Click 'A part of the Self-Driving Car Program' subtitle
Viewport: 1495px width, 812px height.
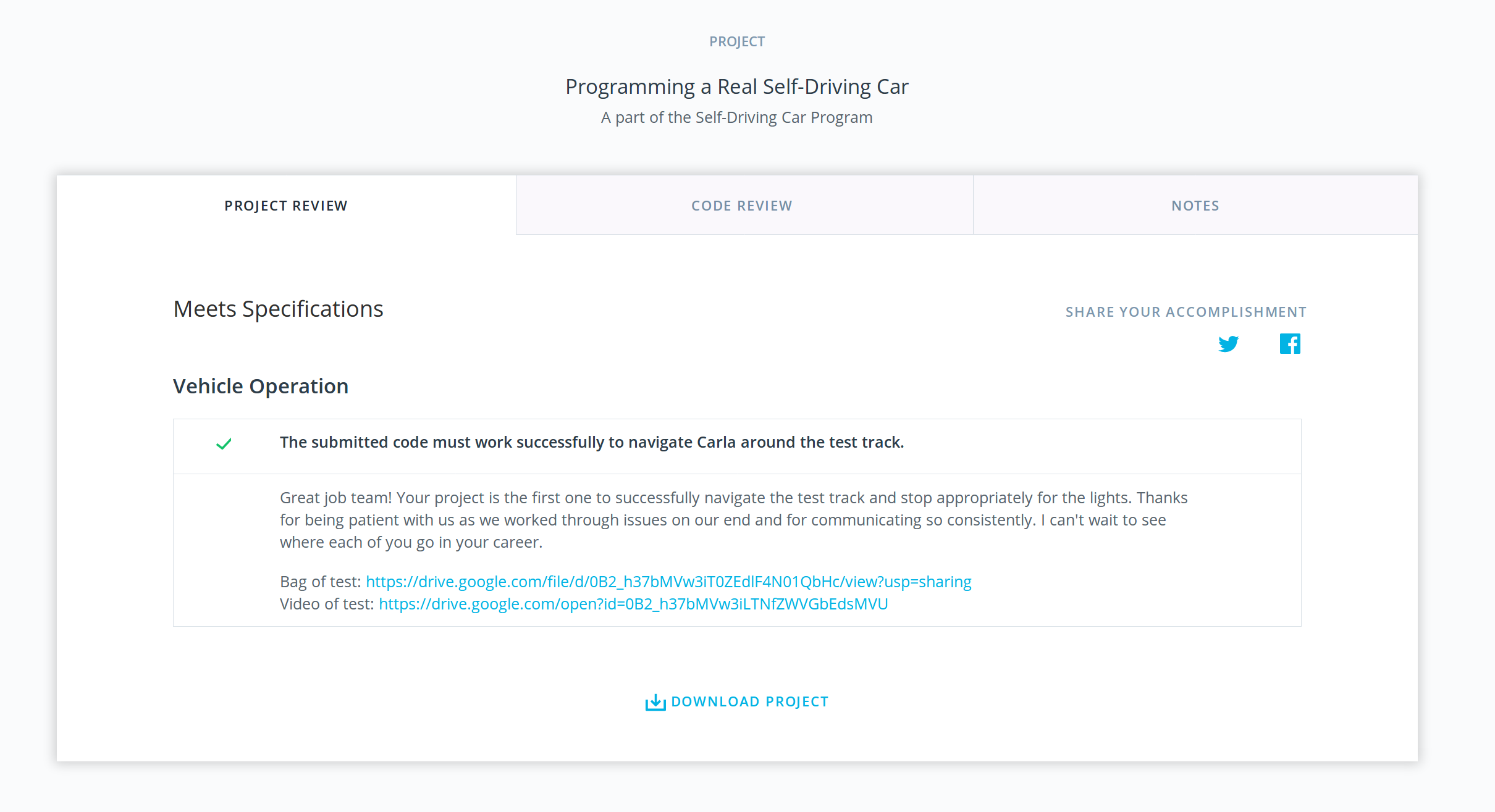(x=736, y=117)
